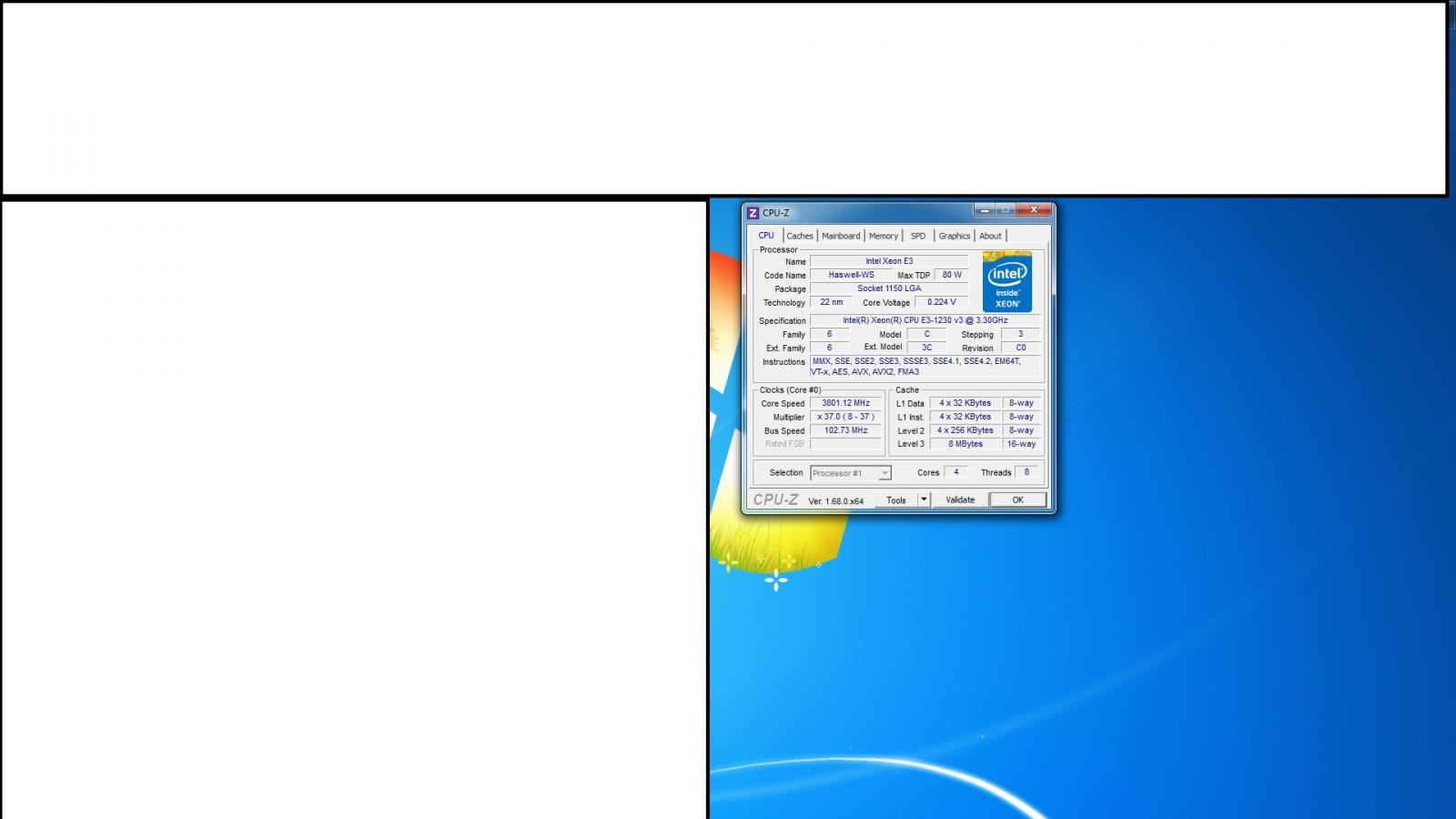Close the CPU-Z window
The image size is (1456, 819).
pos(1034,210)
